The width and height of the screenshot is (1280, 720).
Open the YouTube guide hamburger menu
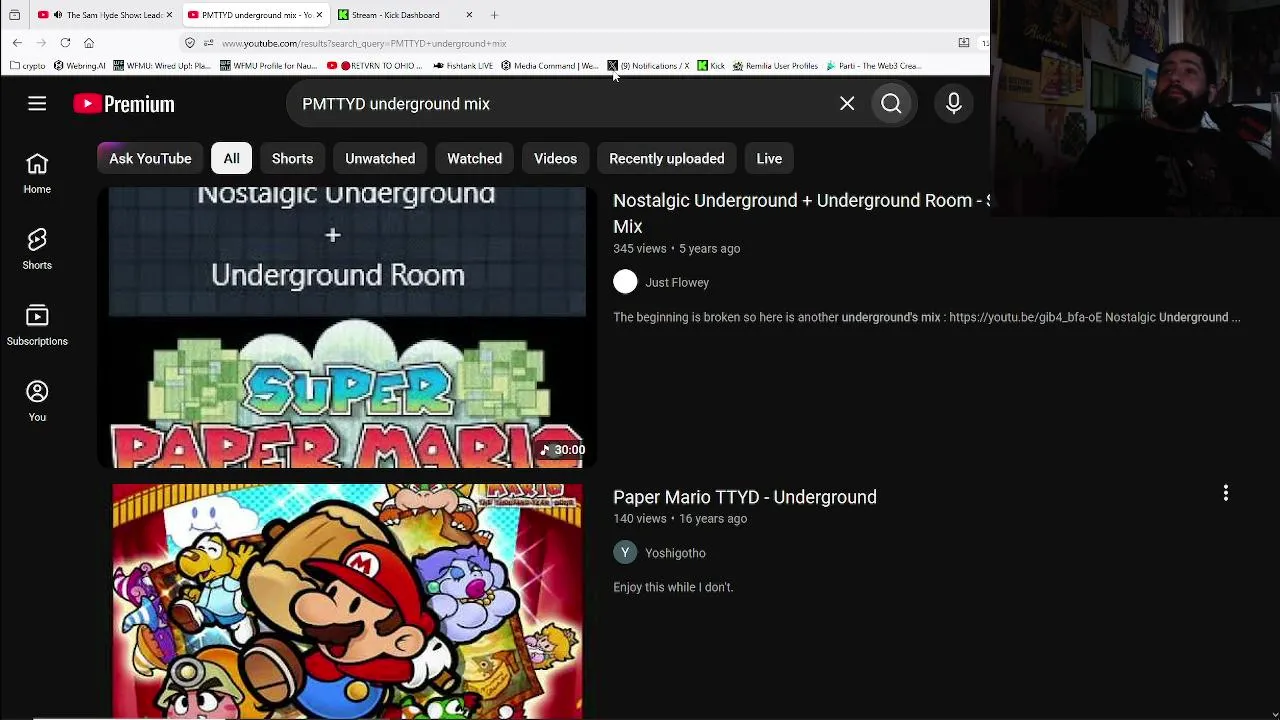(37, 104)
